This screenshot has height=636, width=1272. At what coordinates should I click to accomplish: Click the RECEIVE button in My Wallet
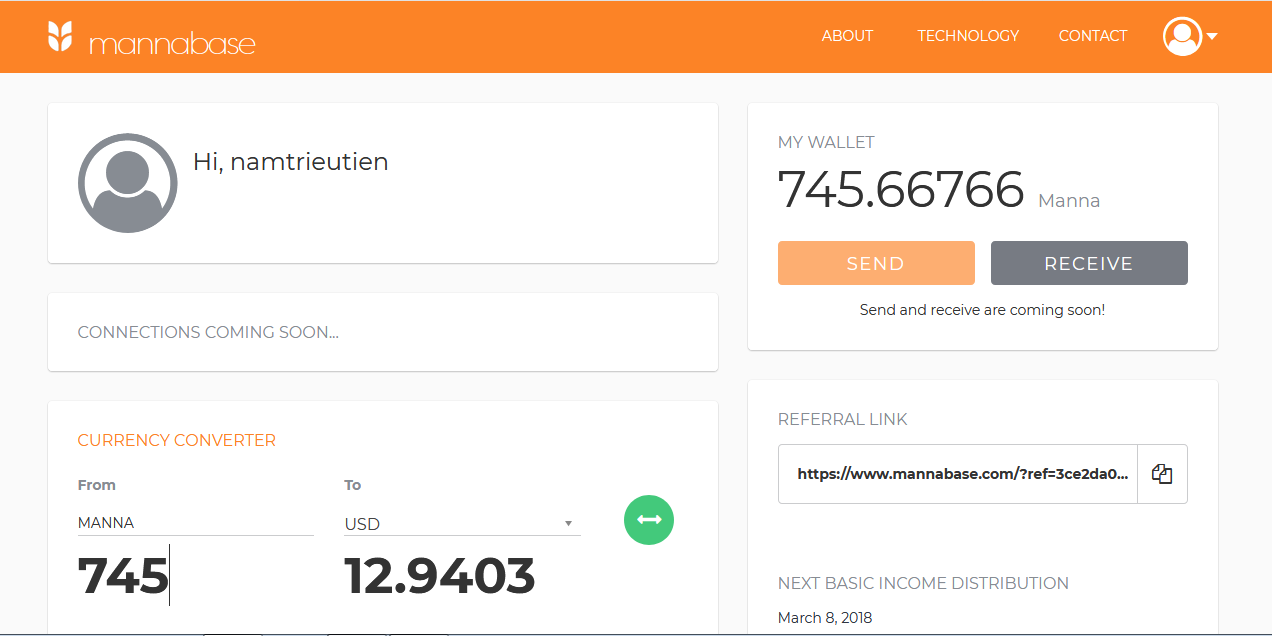click(1089, 263)
